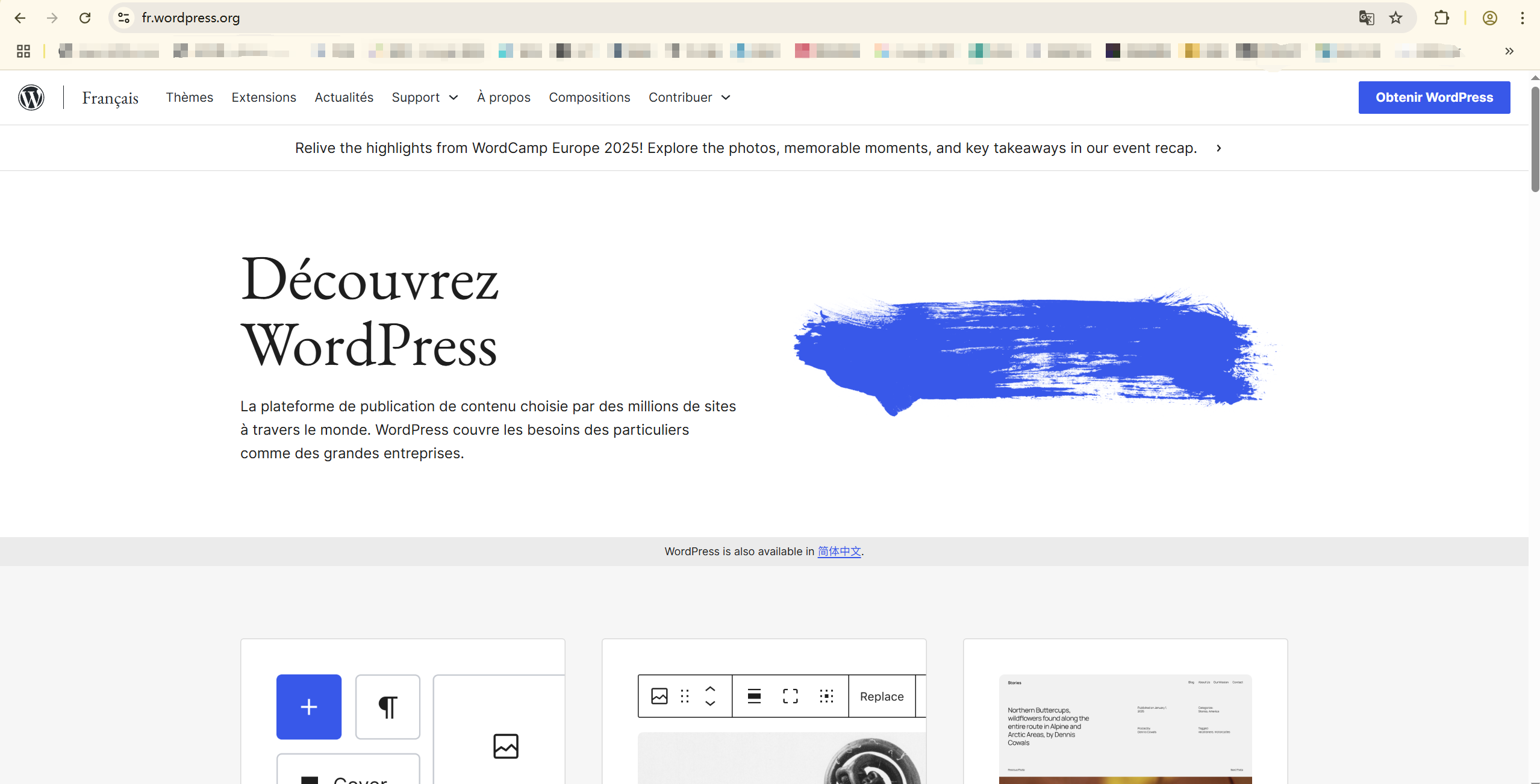
Task: Select the image block icon in the toolbar
Action: coord(659,696)
